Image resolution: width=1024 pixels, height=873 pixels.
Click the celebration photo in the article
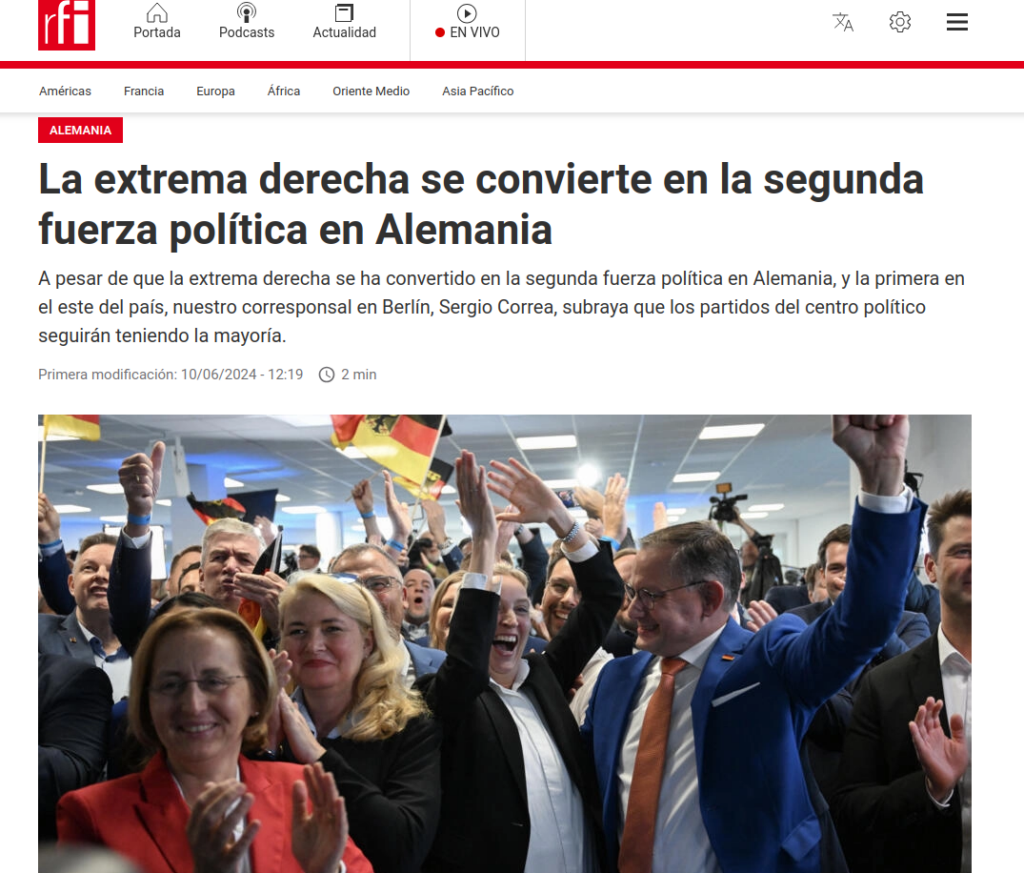[504, 643]
